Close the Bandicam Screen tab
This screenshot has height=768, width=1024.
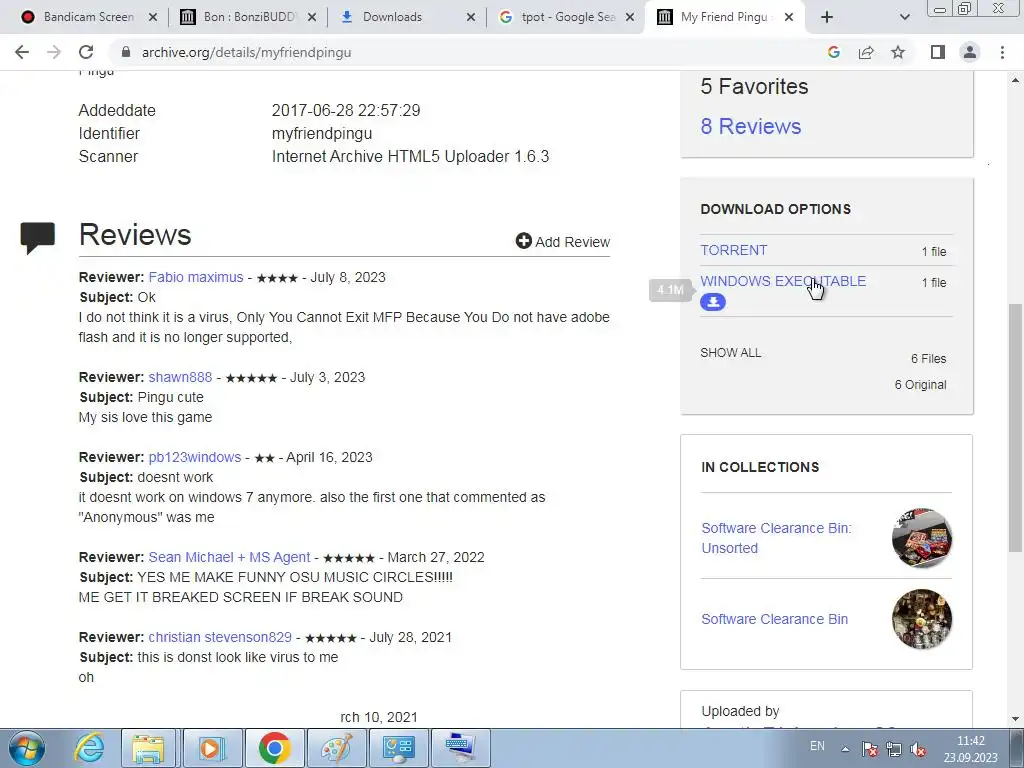pos(153,17)
